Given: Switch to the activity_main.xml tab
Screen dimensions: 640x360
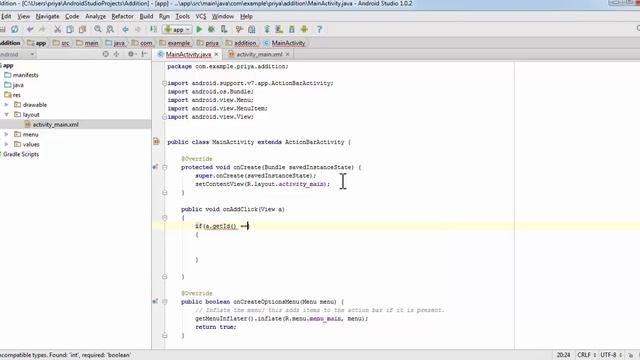Looking at the screenshot, I should click(x=259, y=54).
